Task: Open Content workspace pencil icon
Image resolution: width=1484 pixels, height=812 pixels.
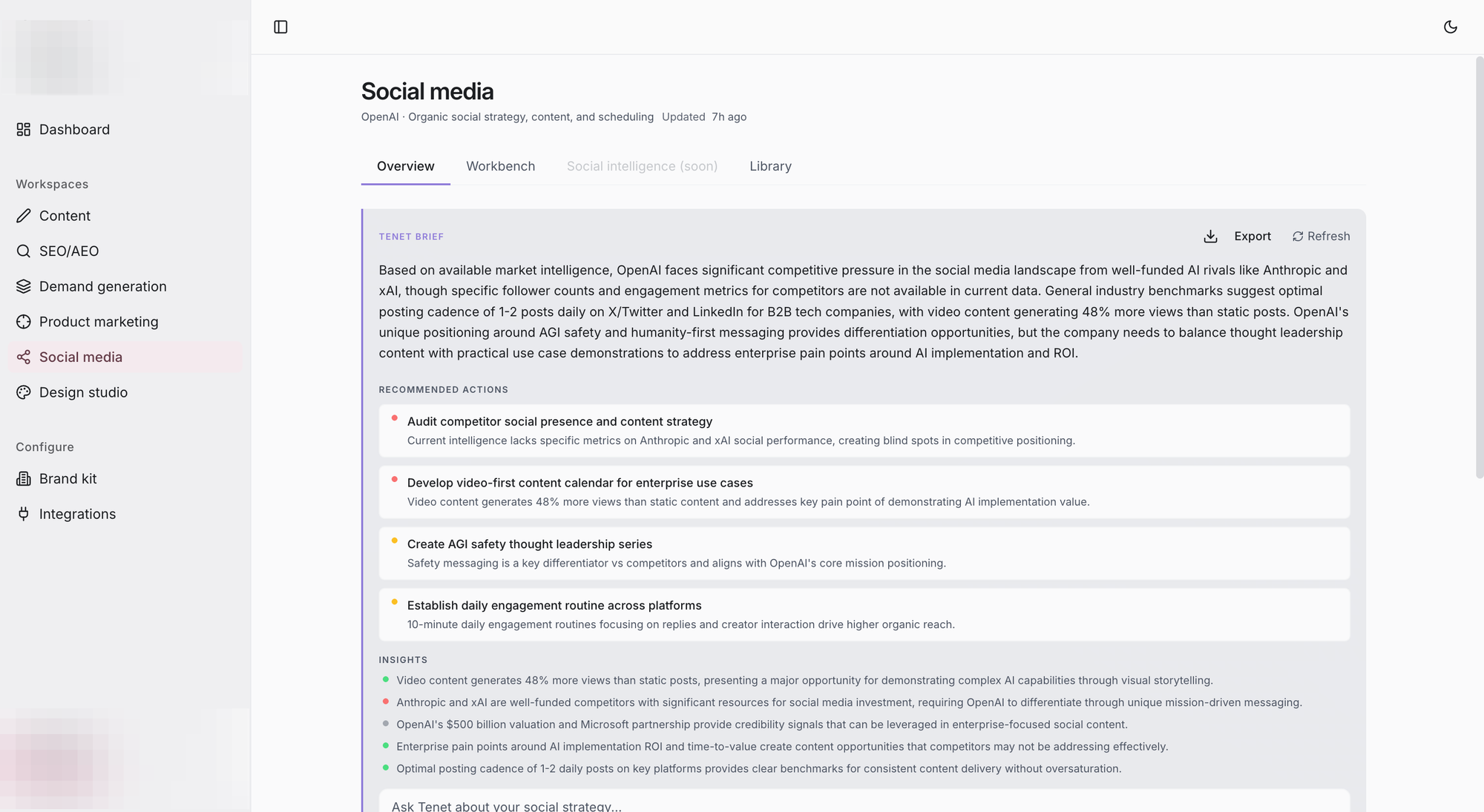Action: (x=24, y=216)
